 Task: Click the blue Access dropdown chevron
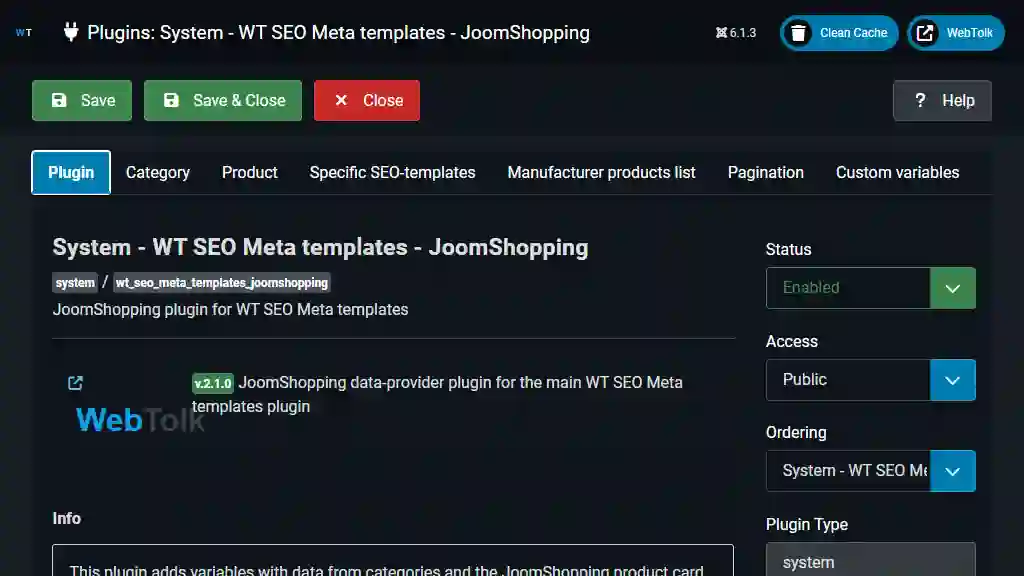[x=953, y=380]
